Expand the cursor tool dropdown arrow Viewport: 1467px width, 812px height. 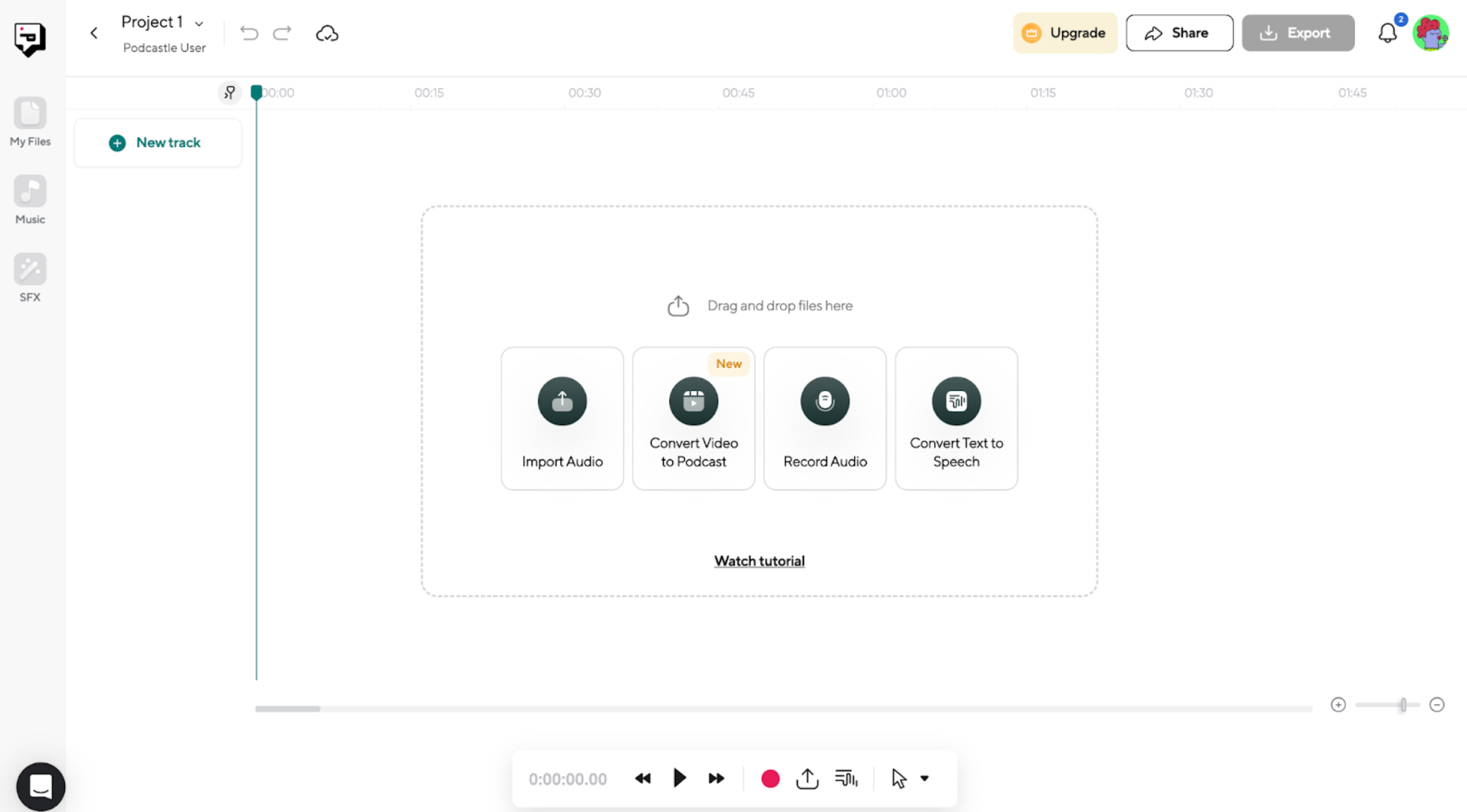(x=925, y=778)
